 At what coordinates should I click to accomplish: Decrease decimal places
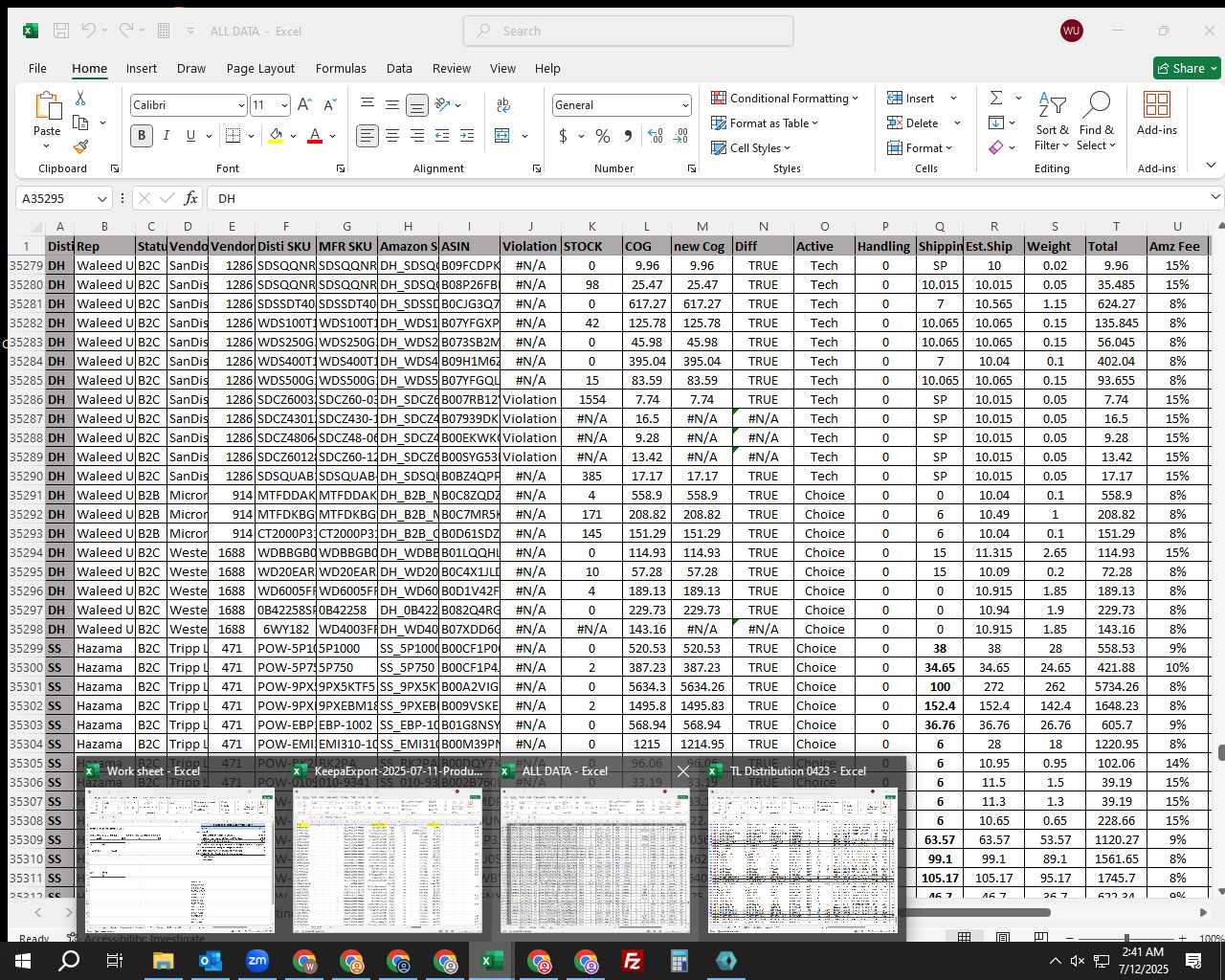tap(680, 136)
